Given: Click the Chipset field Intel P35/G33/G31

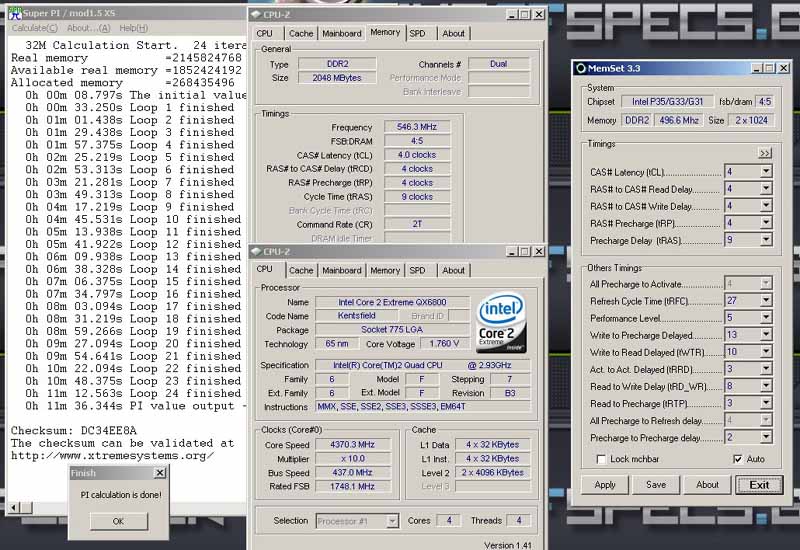Looking at the screenshot, I should point(667,102).
